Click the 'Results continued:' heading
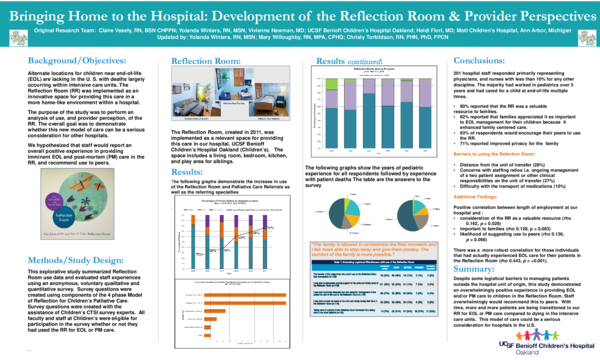 (x=349, y=61)
